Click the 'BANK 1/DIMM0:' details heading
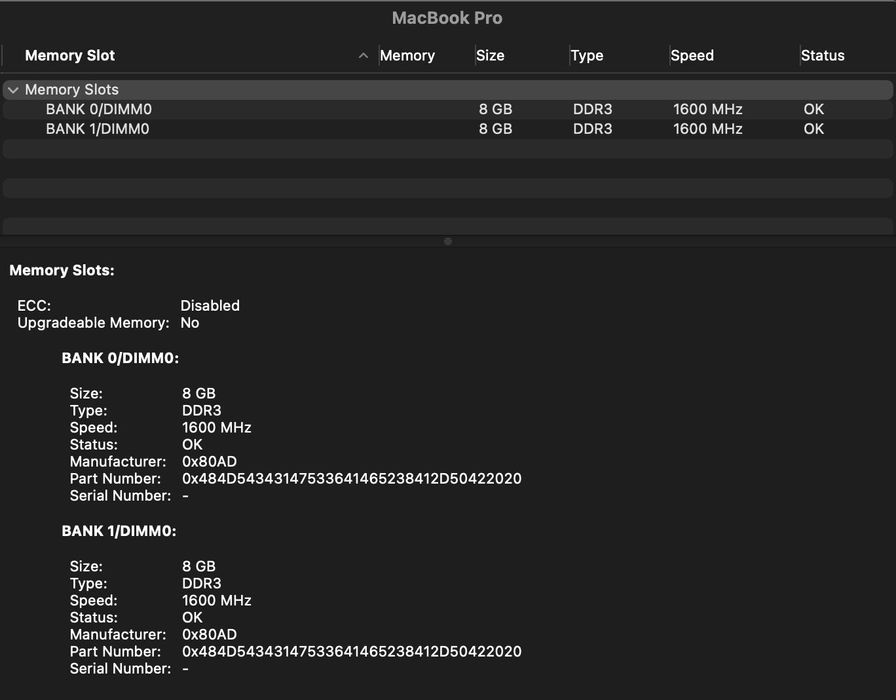Image resolution: width=896 pixels, height=700 pixels. tap(119, 531)
